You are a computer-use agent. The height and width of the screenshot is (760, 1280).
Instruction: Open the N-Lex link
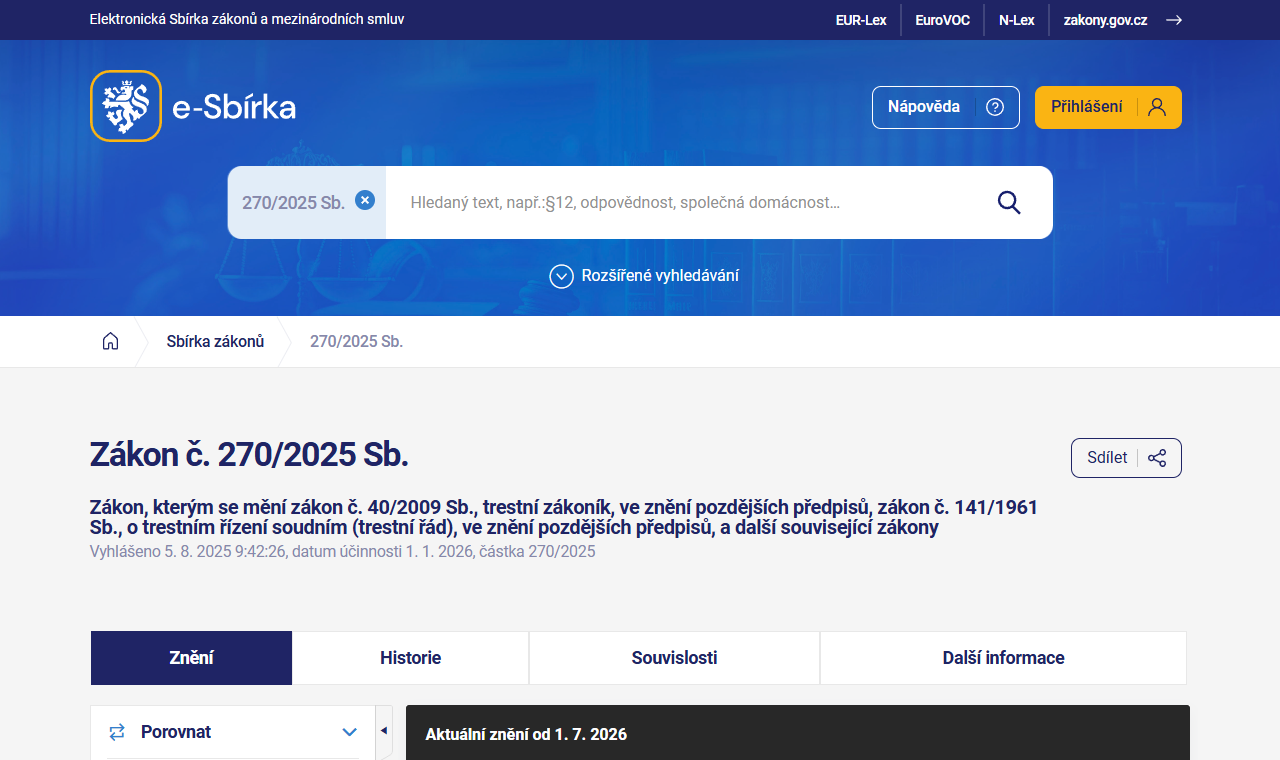point(1016,20)
